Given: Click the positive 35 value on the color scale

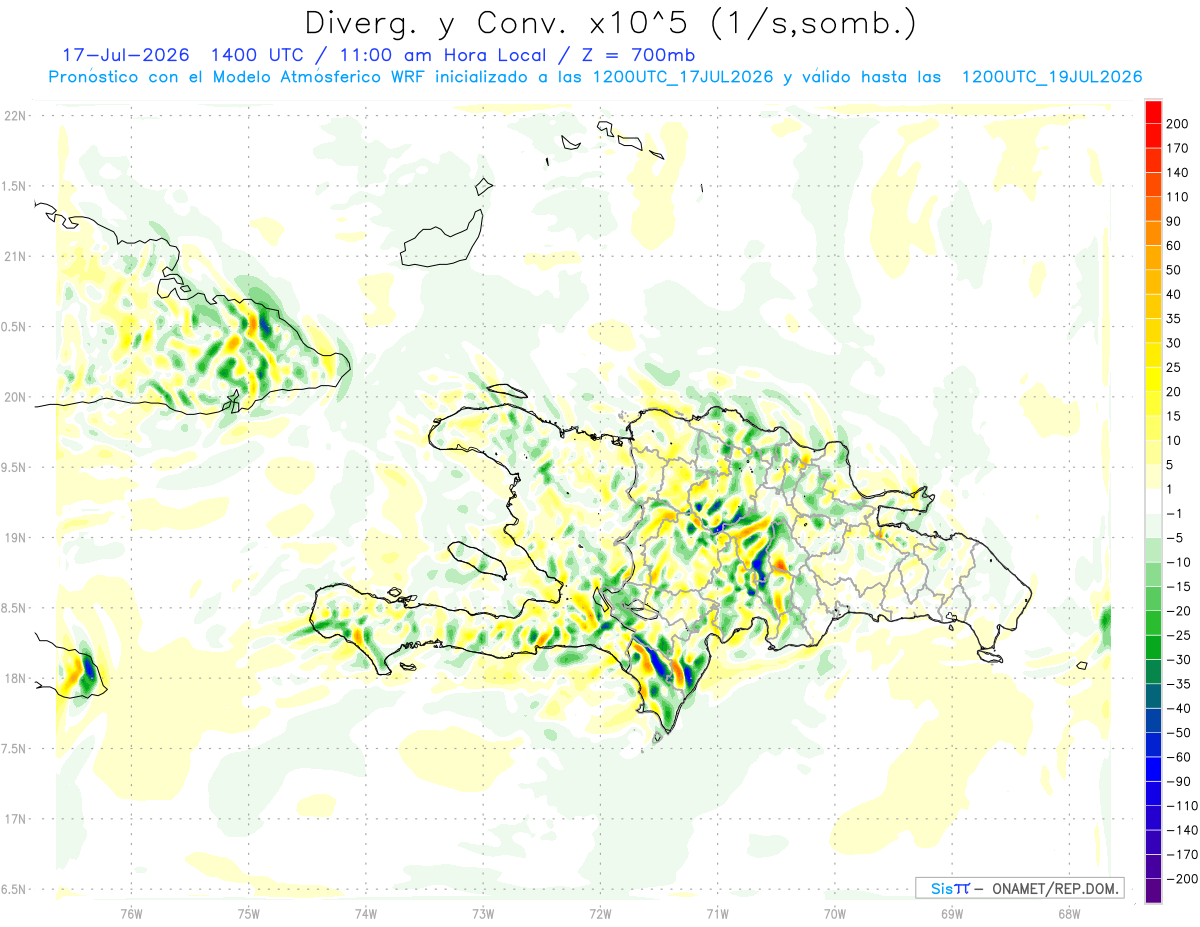Looking at the screenshot, I should click(1175, 319).
